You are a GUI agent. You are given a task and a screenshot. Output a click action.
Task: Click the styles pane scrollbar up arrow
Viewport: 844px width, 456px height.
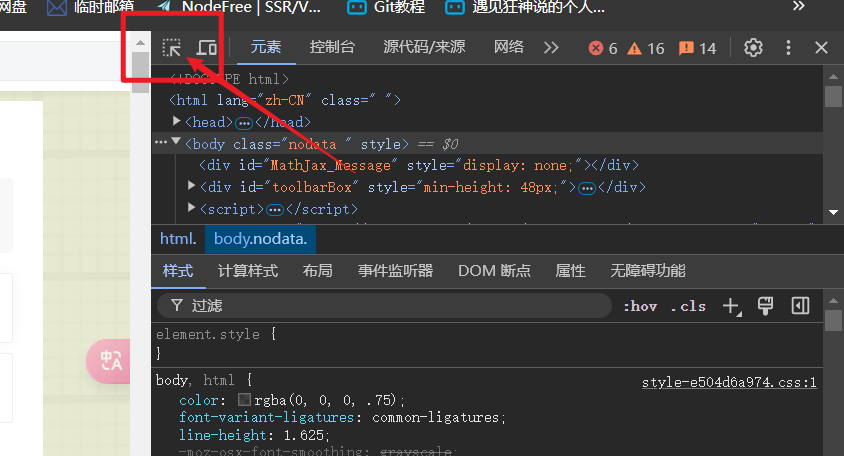[x=833, y=301]
